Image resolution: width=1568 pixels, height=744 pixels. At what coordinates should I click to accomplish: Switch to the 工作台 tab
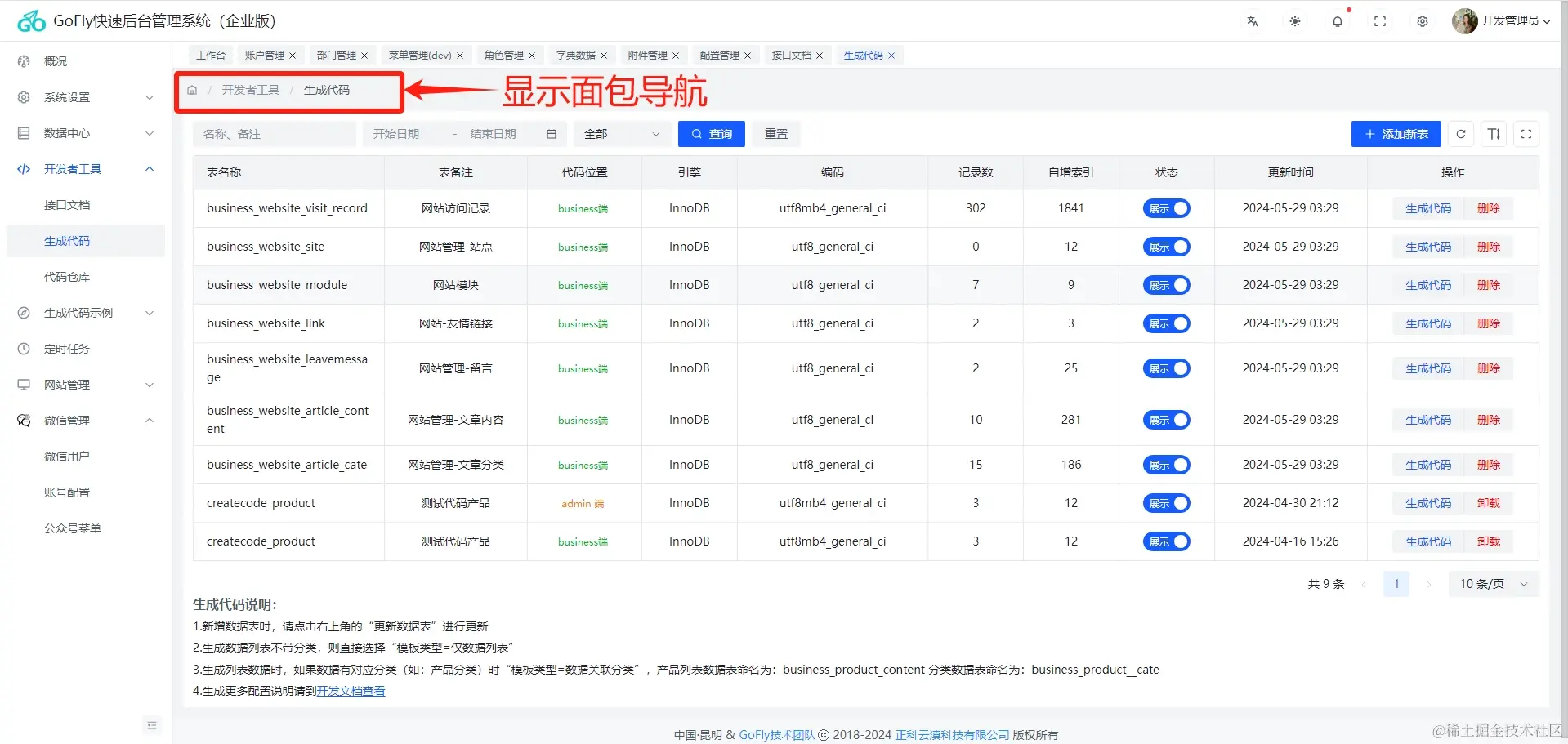[211, 56]
